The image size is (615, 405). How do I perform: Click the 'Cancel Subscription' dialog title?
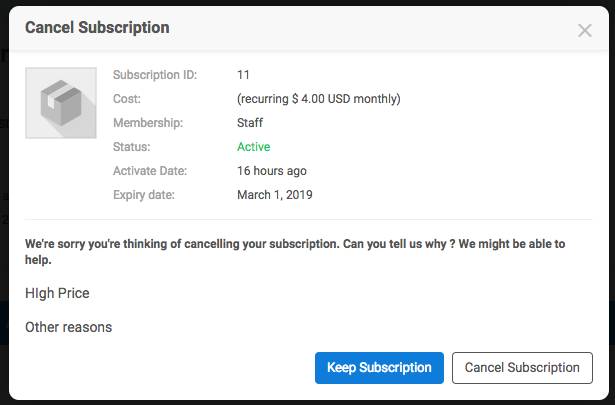coord(97,28)
